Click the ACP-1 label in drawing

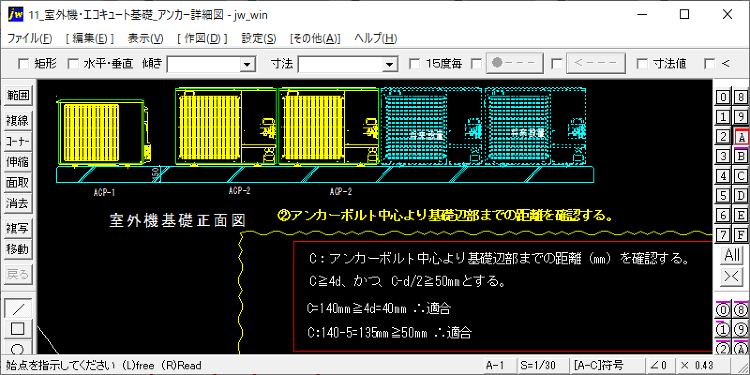[104, 193]
